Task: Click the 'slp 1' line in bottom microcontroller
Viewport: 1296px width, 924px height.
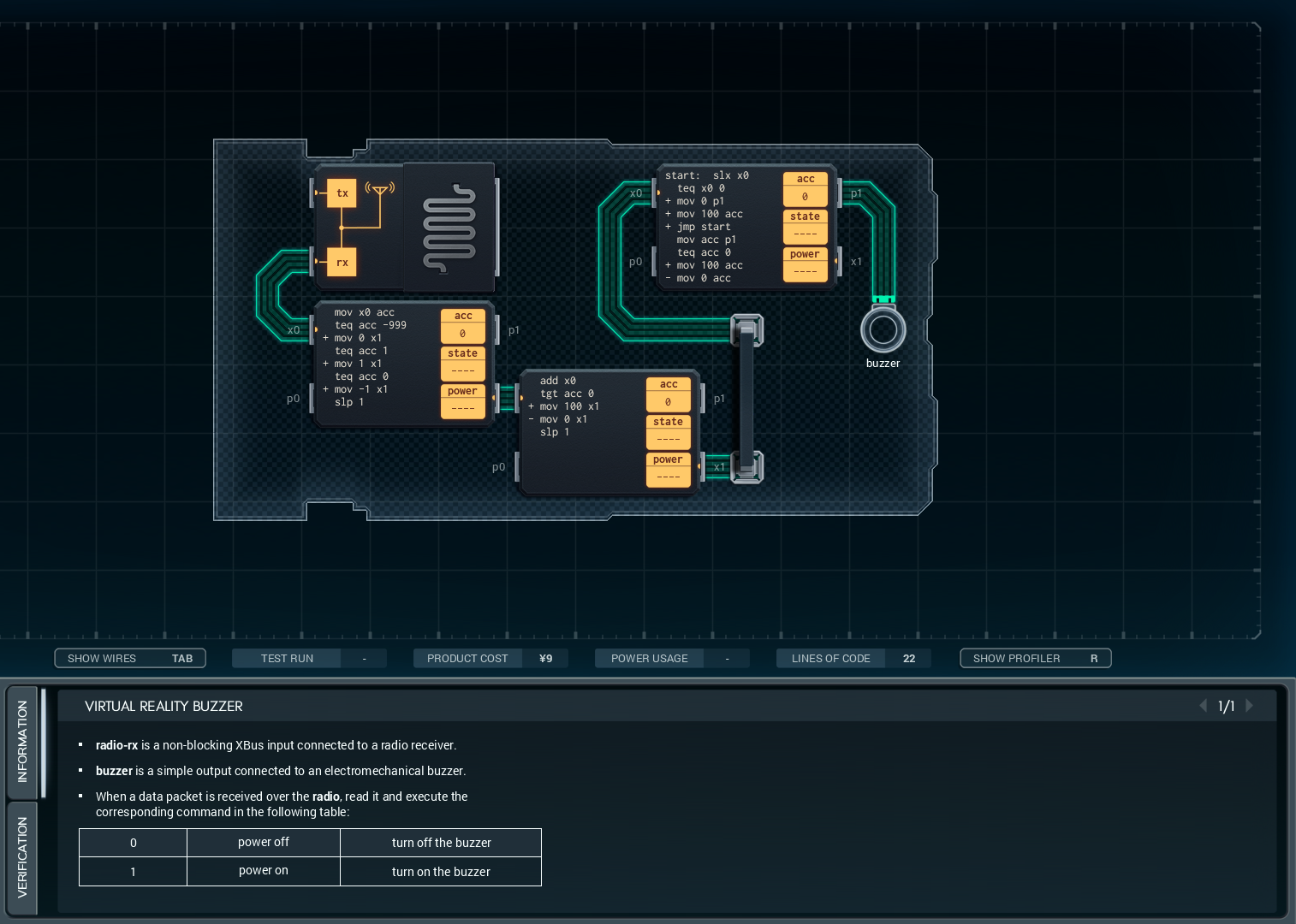Action: (x=555, y=432)
